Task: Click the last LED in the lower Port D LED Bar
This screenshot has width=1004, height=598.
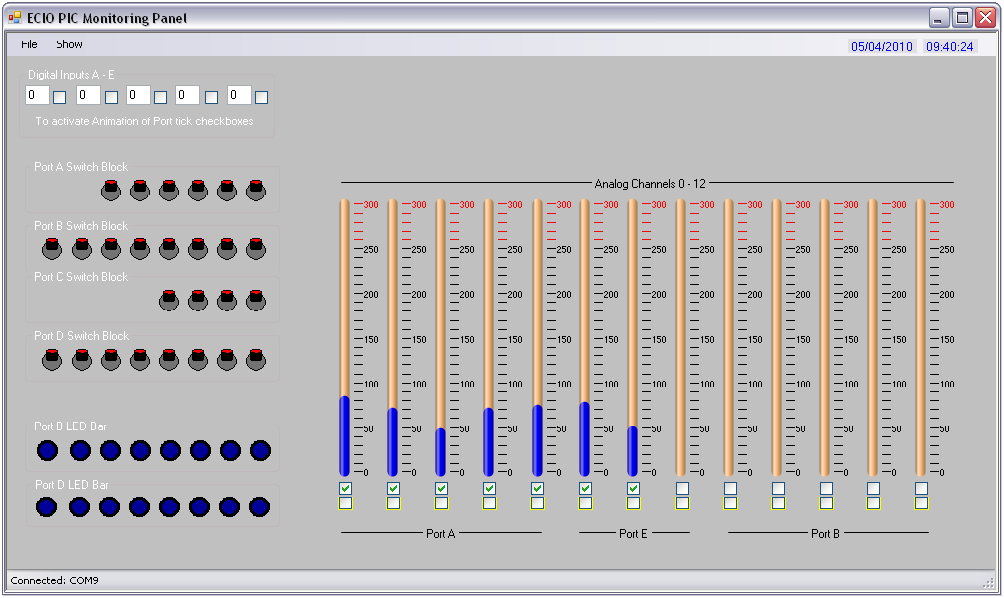Action: [x=259, y=507]
